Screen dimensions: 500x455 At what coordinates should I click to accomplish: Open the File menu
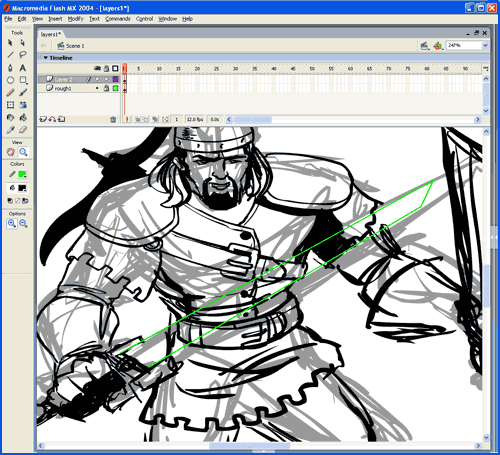(x=8, y=19)
